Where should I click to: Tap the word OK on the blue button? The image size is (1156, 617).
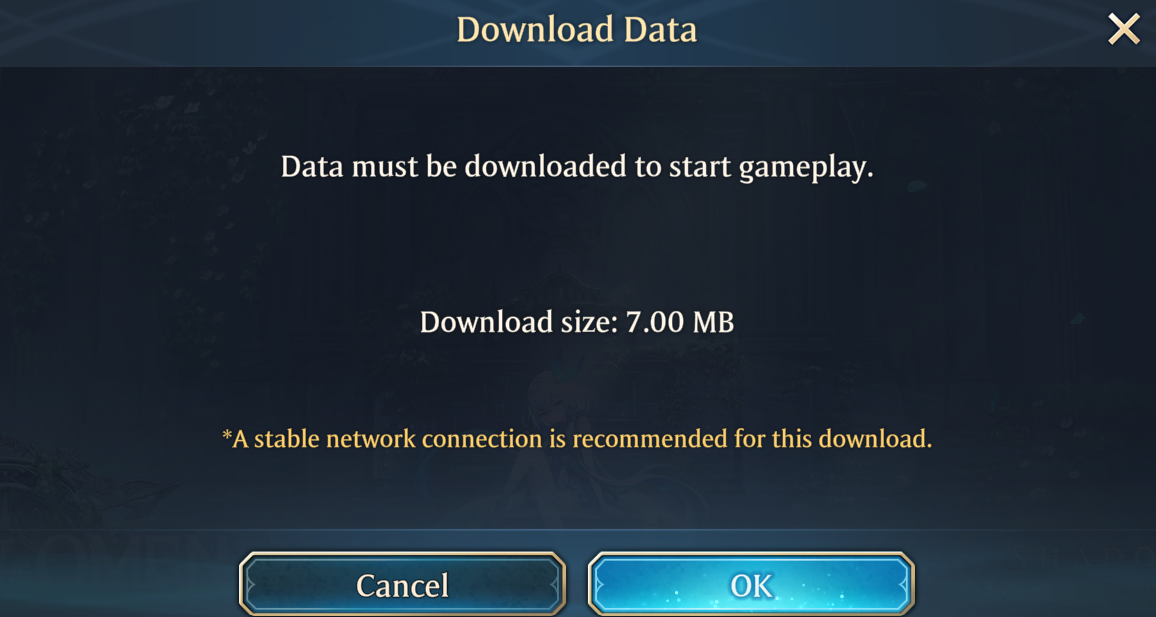tap(751, 586)
